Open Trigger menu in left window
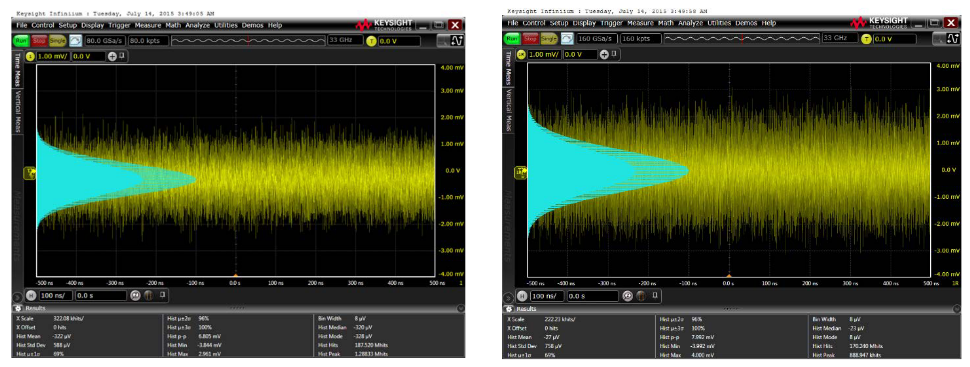The width and height of the screenshot is (970, 367). point(119,25)
